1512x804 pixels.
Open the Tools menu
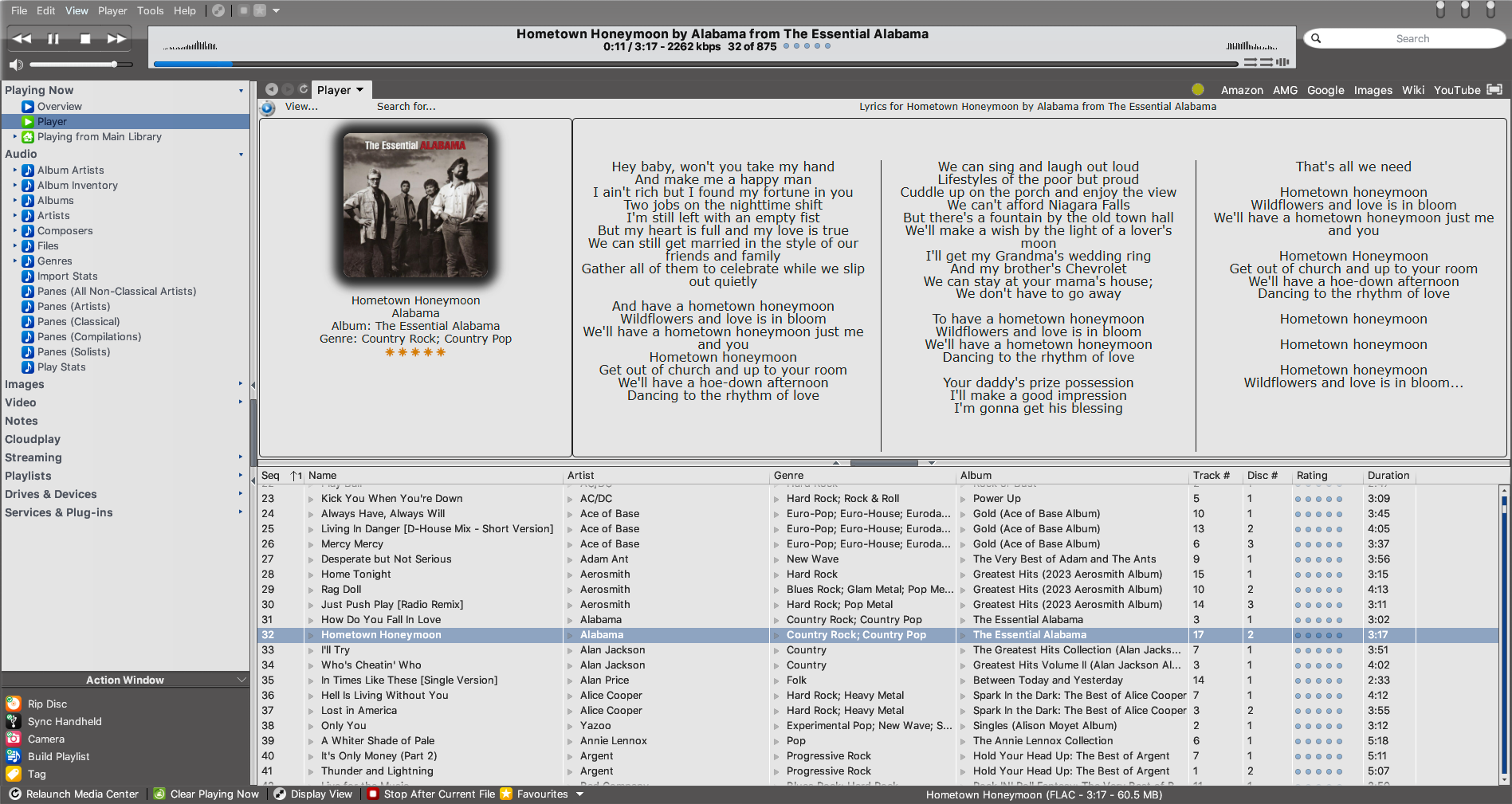[x=150, y=10]
